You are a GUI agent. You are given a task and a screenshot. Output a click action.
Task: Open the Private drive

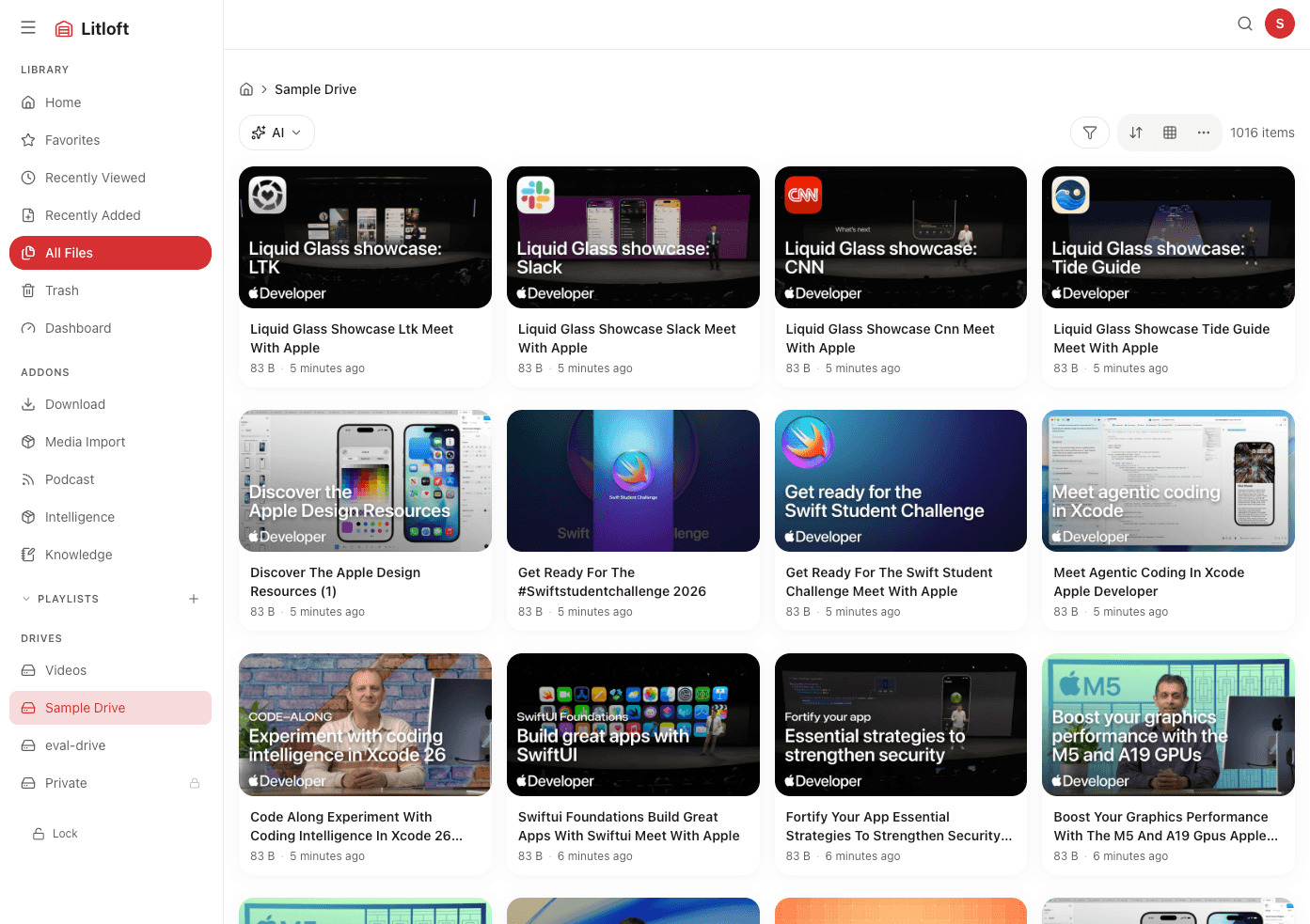click(x=110, y=783)
